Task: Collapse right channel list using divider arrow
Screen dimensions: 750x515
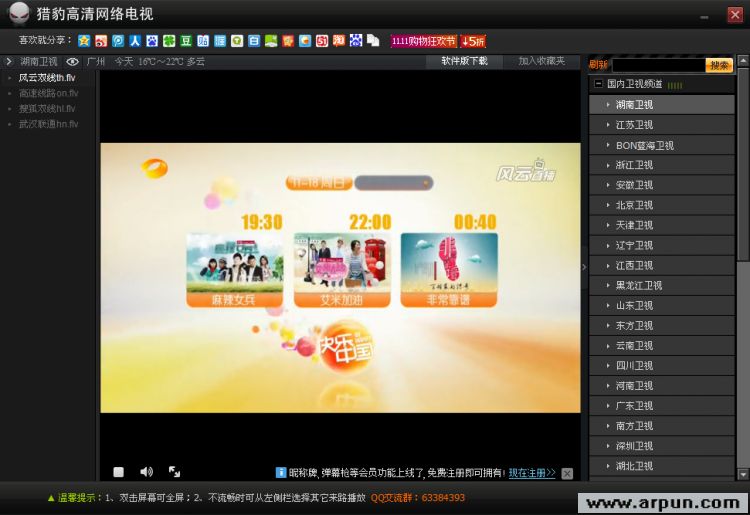Action: coord(585,267)
